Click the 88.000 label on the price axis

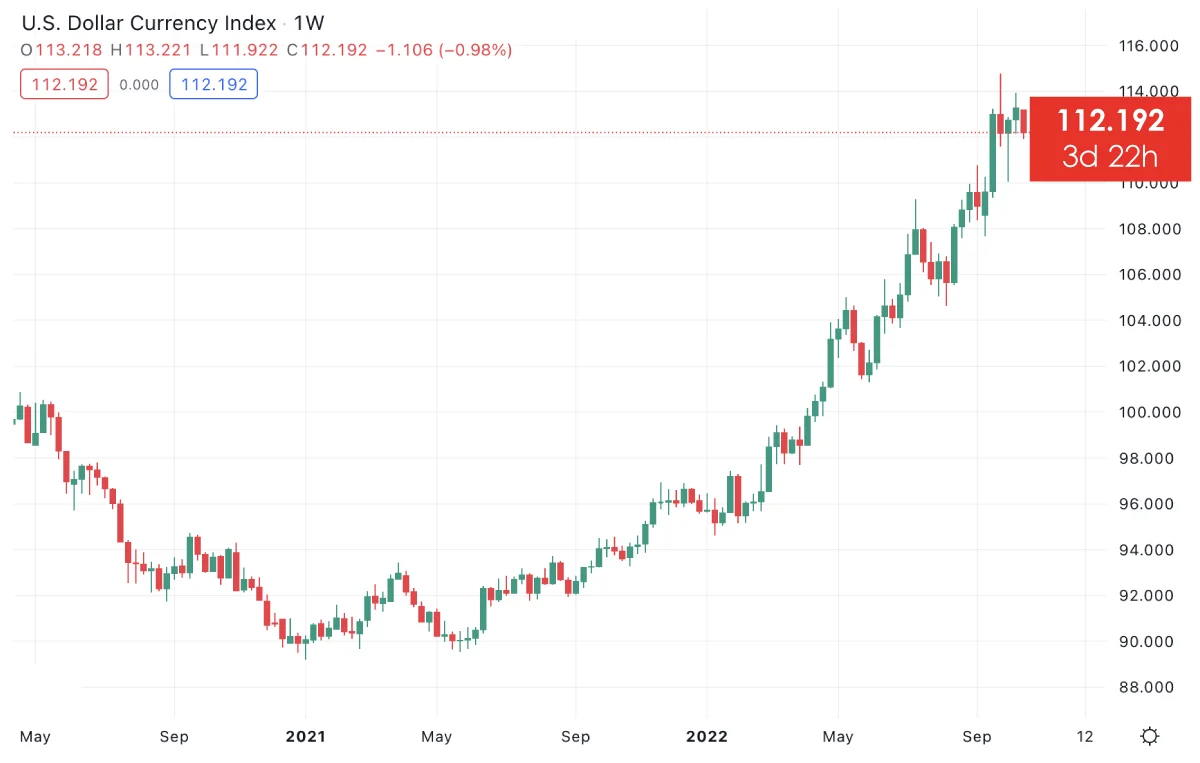(x=1145, y=687)
